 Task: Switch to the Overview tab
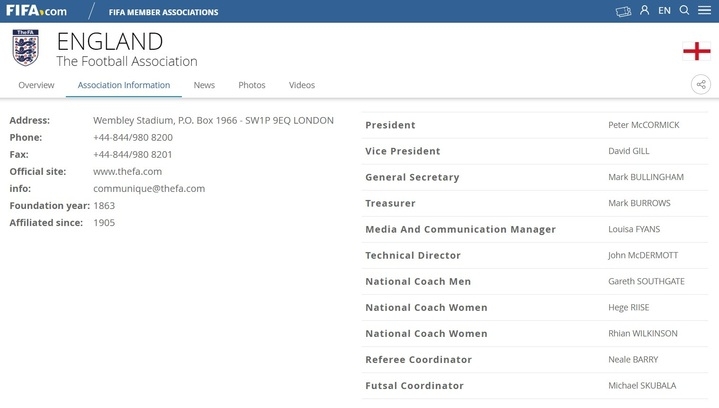click(x=36, y=85)
